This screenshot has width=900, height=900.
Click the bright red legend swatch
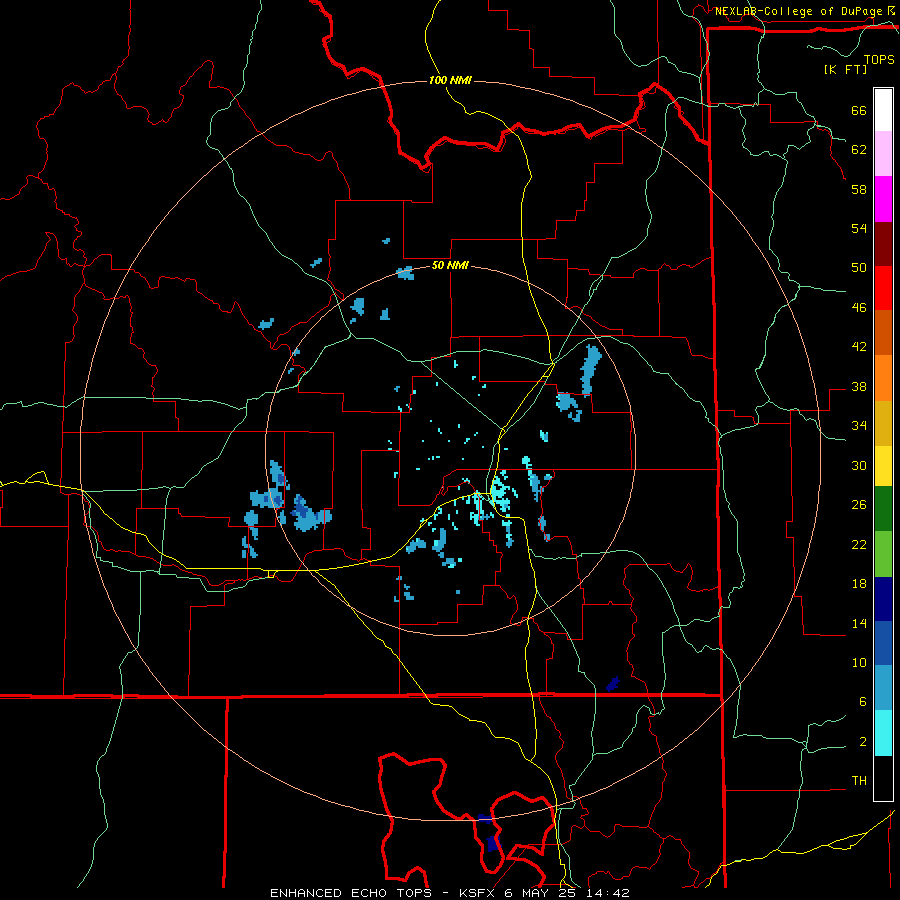[x=883, y=288]
